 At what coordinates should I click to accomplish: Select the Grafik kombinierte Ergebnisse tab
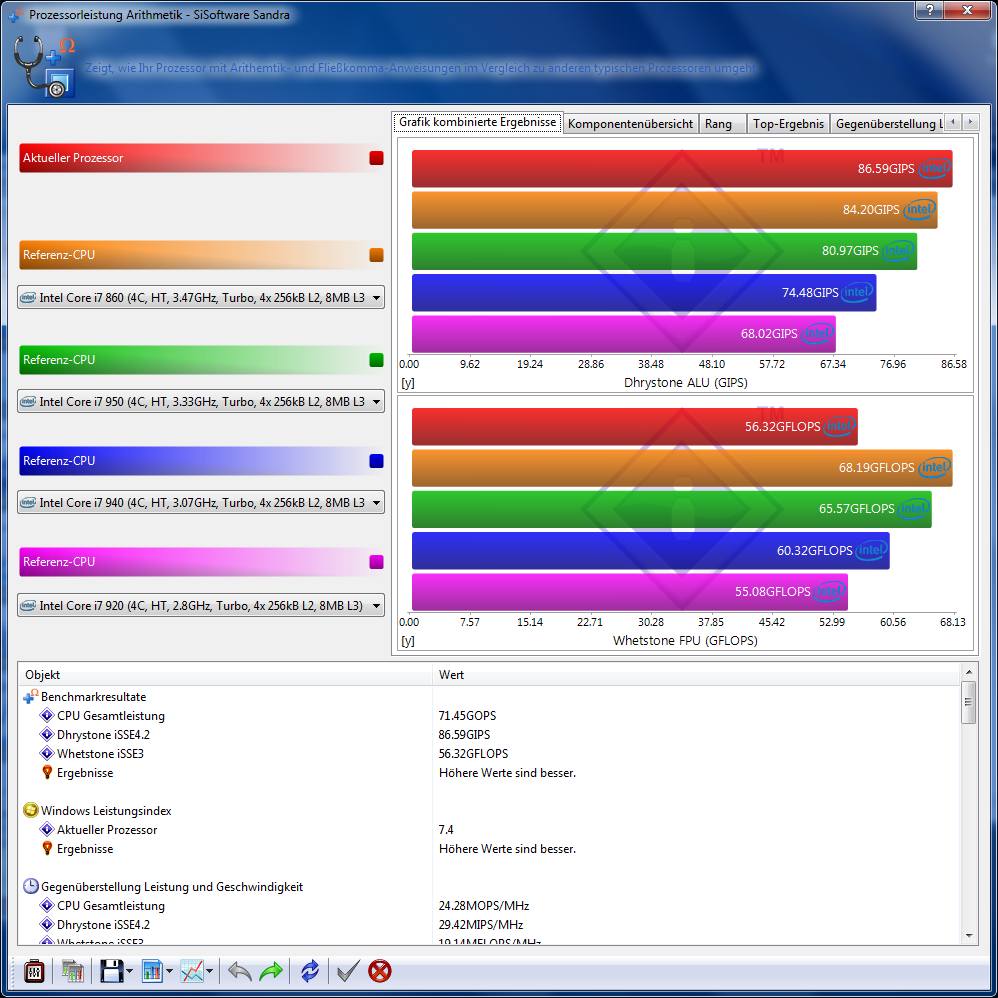tap(477, 122)
